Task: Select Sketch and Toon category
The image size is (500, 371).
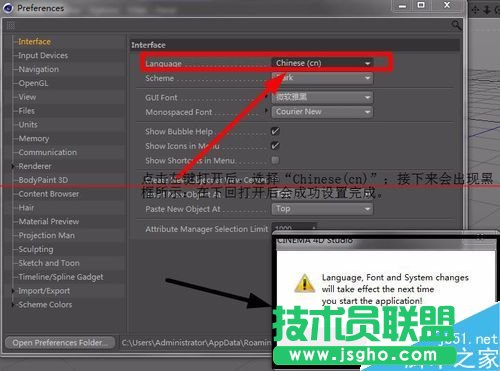Action: coord(49,263)
